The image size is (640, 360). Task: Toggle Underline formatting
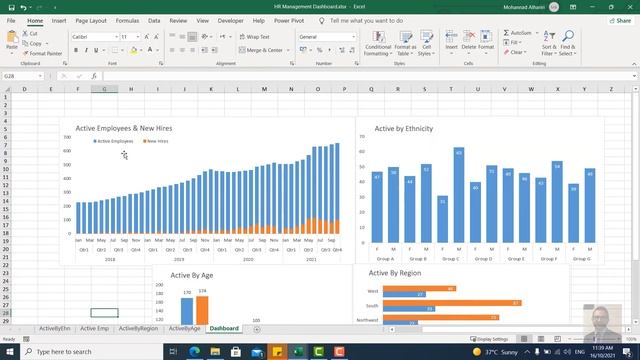[x=96, y=50]
